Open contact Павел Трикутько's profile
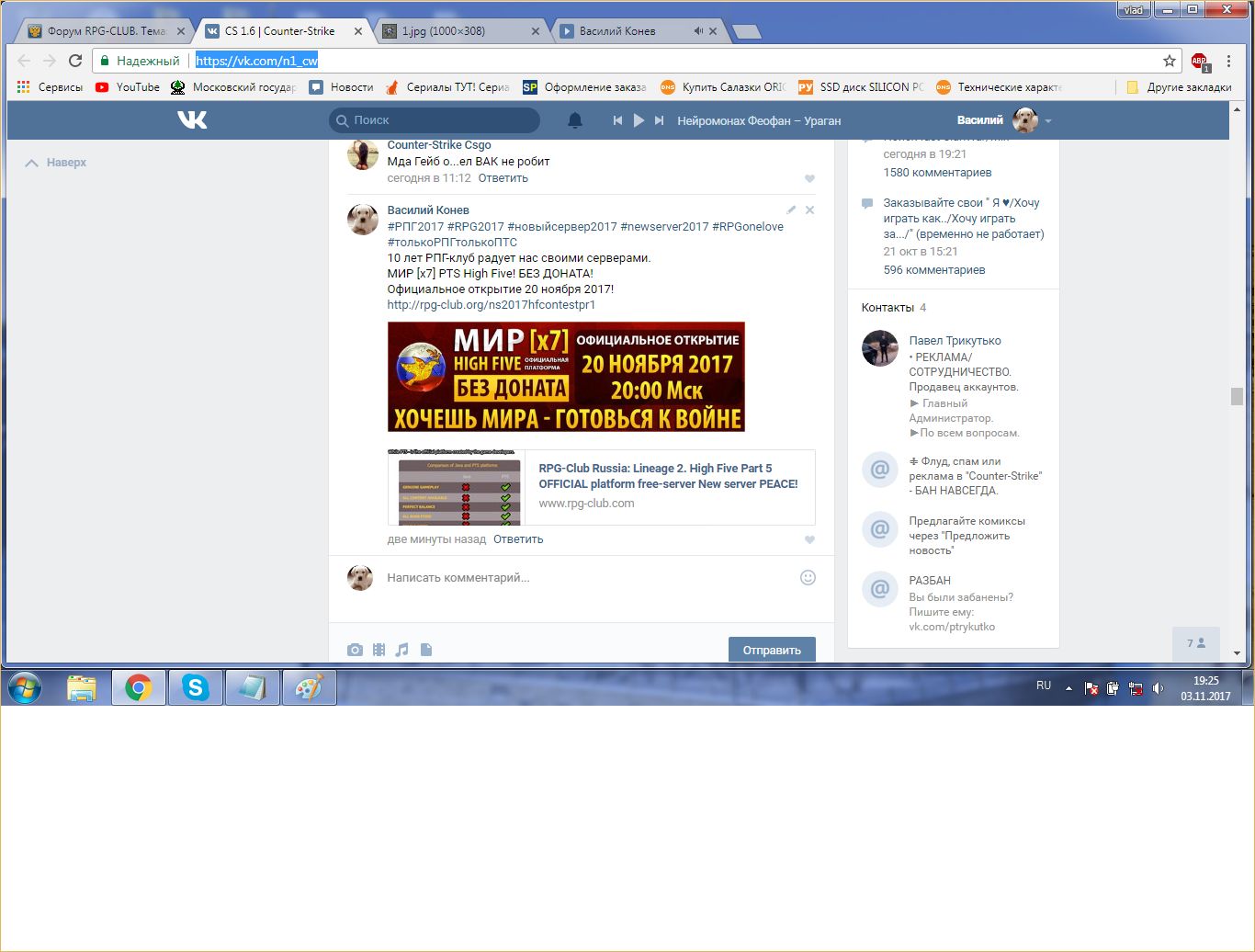This screenshot has width=1255, height=952. [x=955, y=341]
